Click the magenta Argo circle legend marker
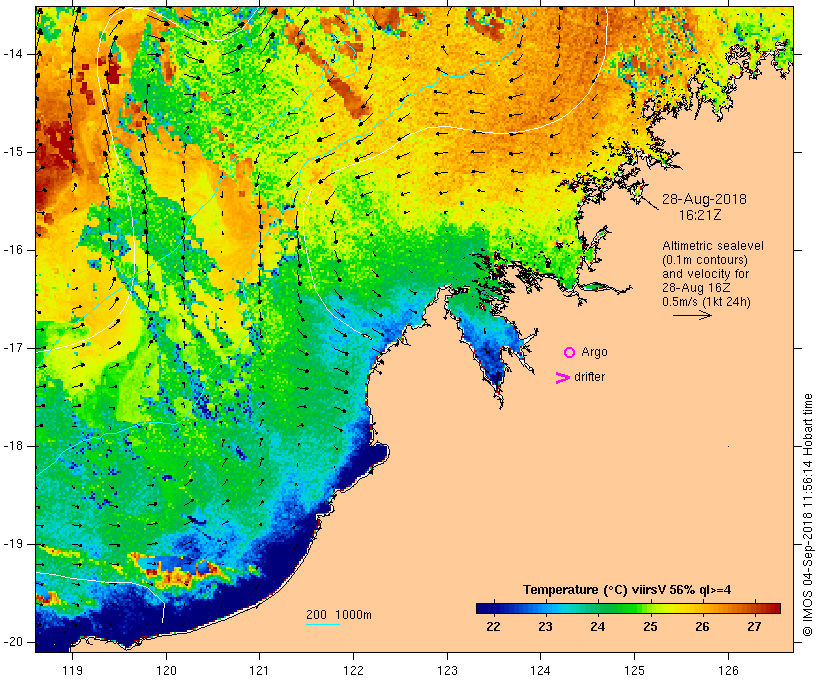The height and width of the screenshot is (680, 820). click(x=570, y=353)
